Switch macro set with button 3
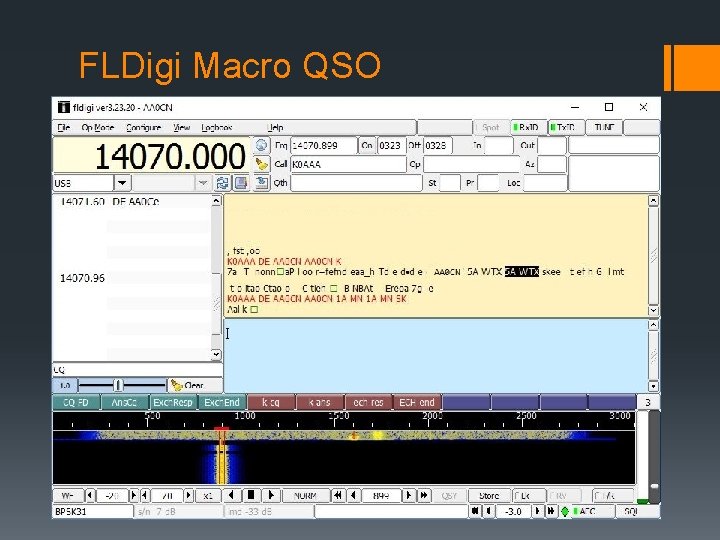The height and width of the screenshot is (540, 720). point(647,403)
